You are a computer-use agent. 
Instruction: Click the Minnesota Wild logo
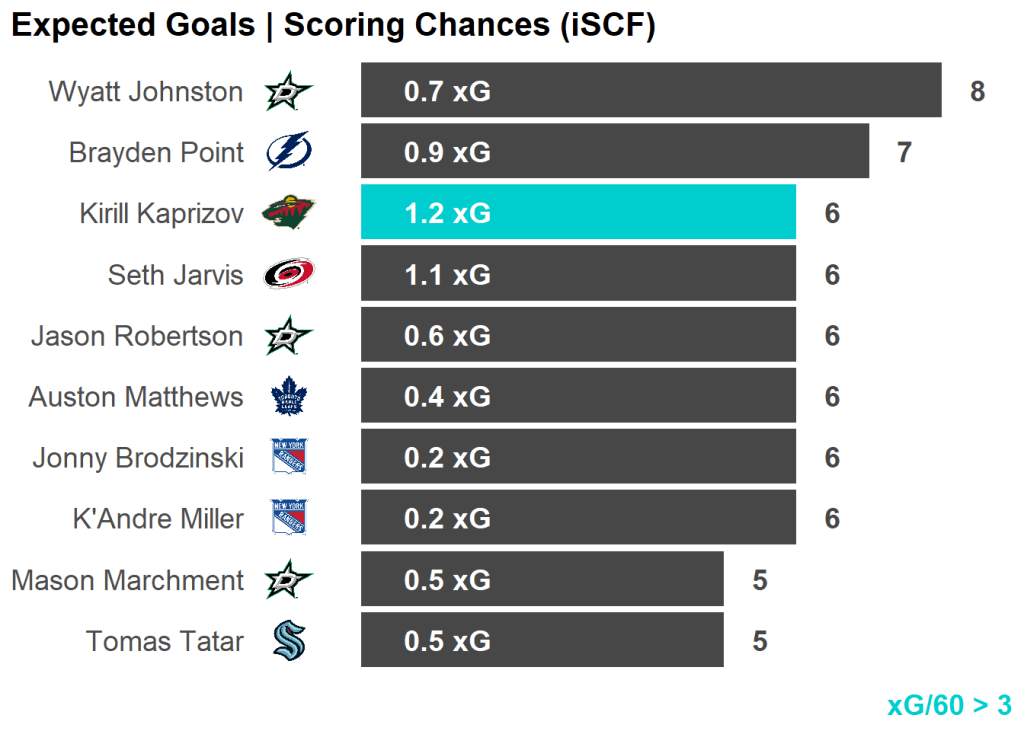(289, 213)
